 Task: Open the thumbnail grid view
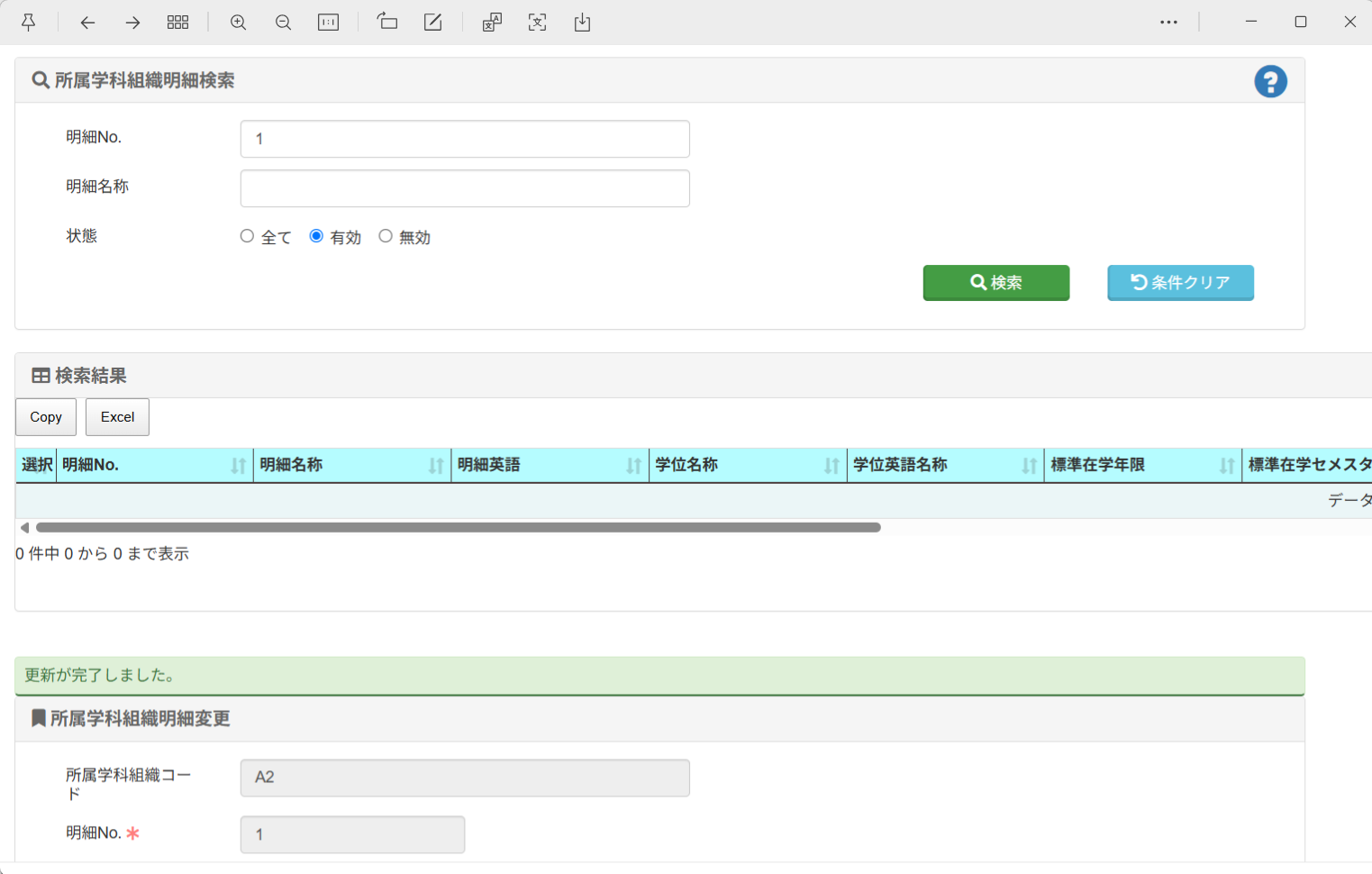(x=177, y=23)
